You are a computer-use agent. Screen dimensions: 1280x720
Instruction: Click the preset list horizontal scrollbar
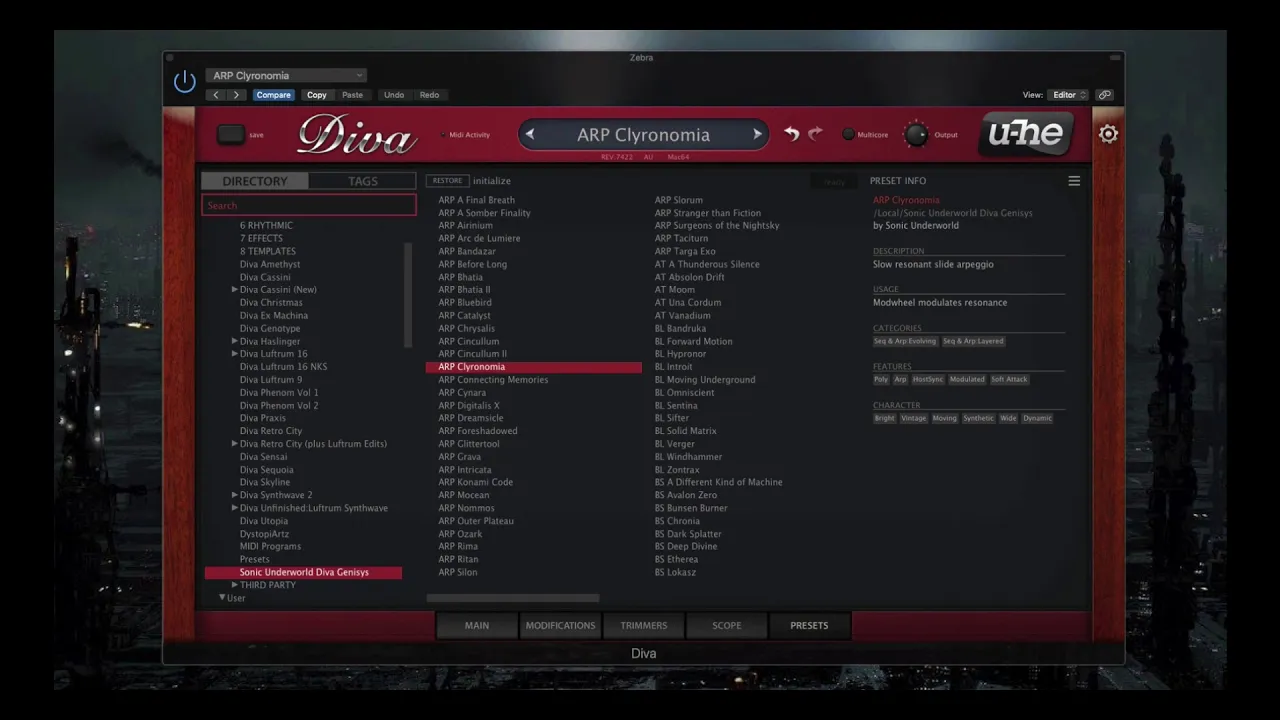(x=513, y=599)
